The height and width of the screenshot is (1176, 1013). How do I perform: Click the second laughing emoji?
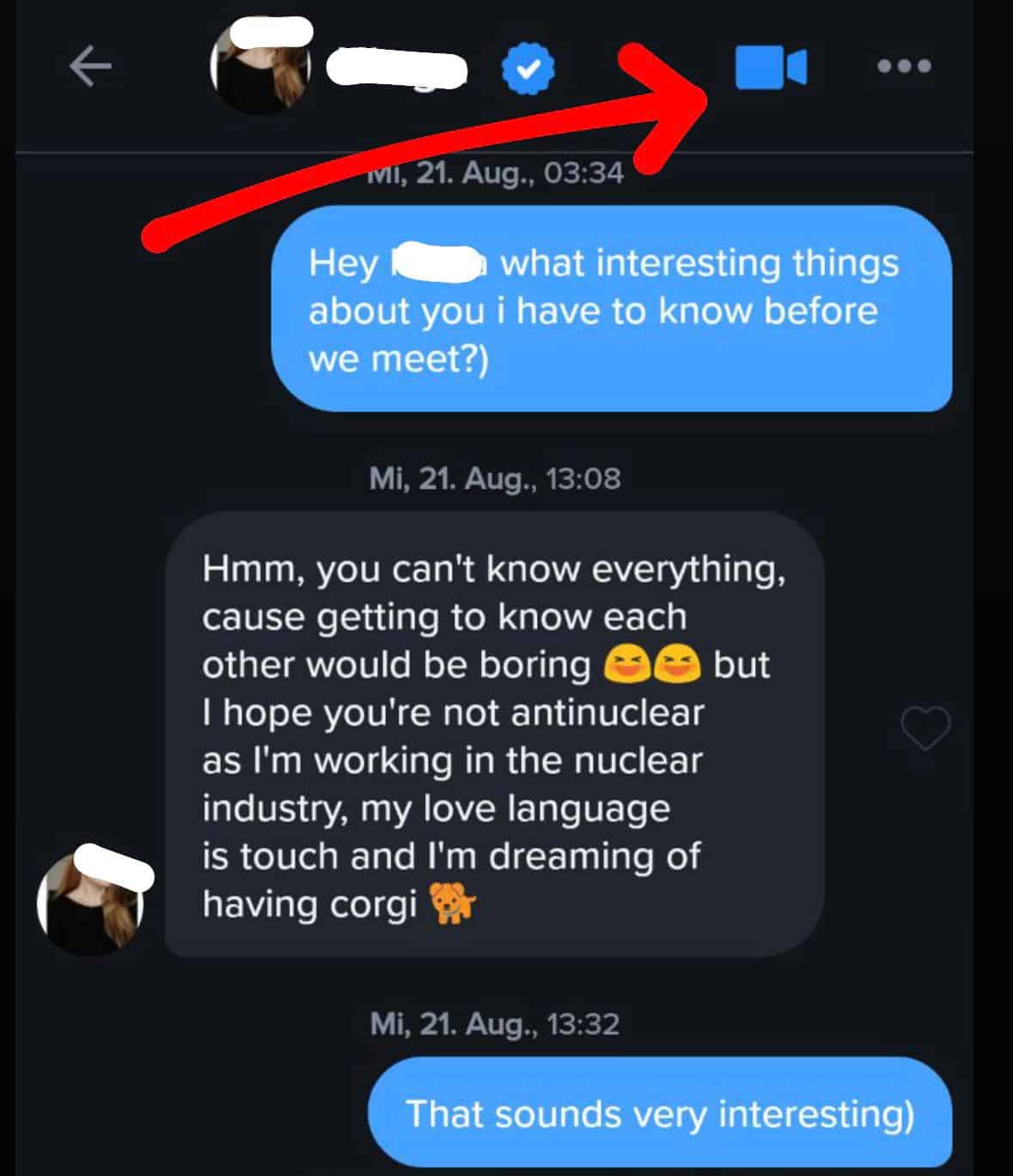click(x=677, y=665)
